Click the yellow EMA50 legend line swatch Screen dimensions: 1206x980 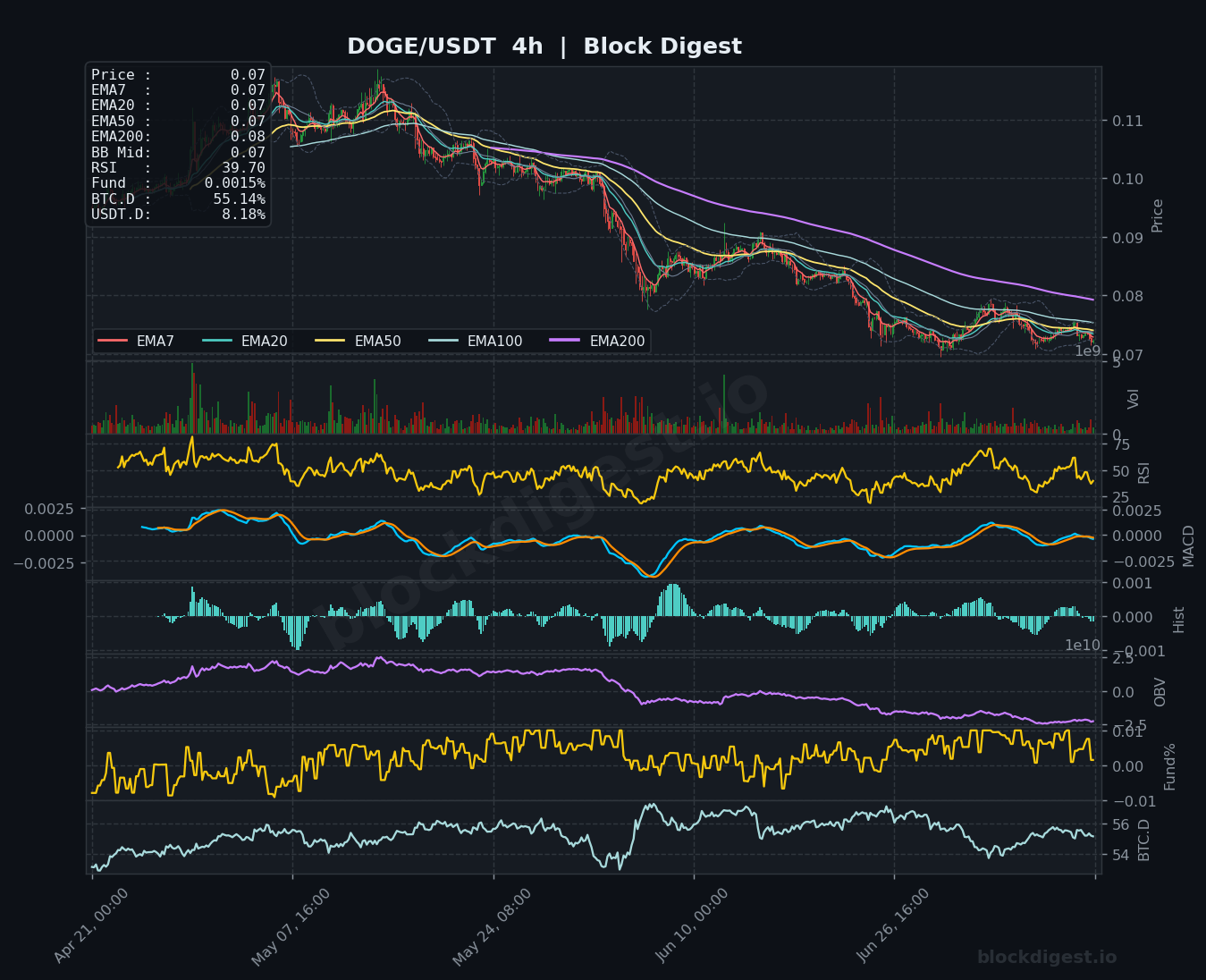[x=331, y=341]
